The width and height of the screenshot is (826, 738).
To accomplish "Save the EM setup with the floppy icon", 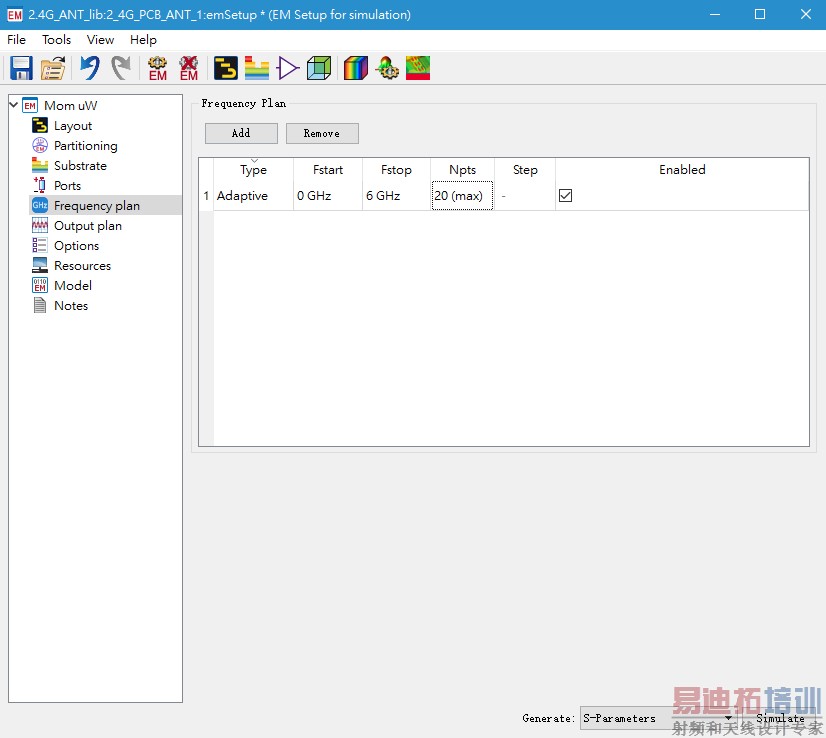I will 22,68.
